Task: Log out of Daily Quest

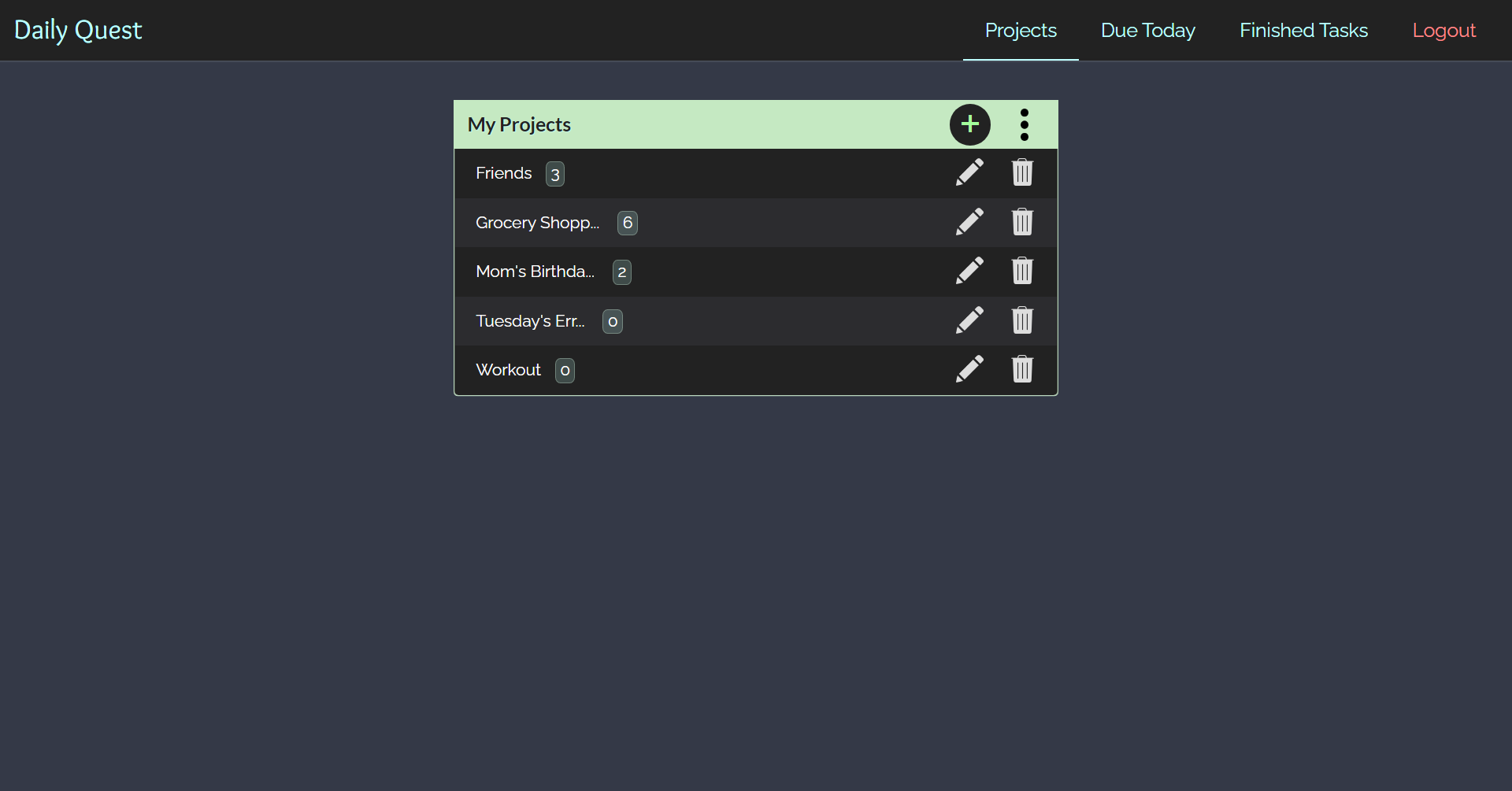Action: coord(1444,30)
